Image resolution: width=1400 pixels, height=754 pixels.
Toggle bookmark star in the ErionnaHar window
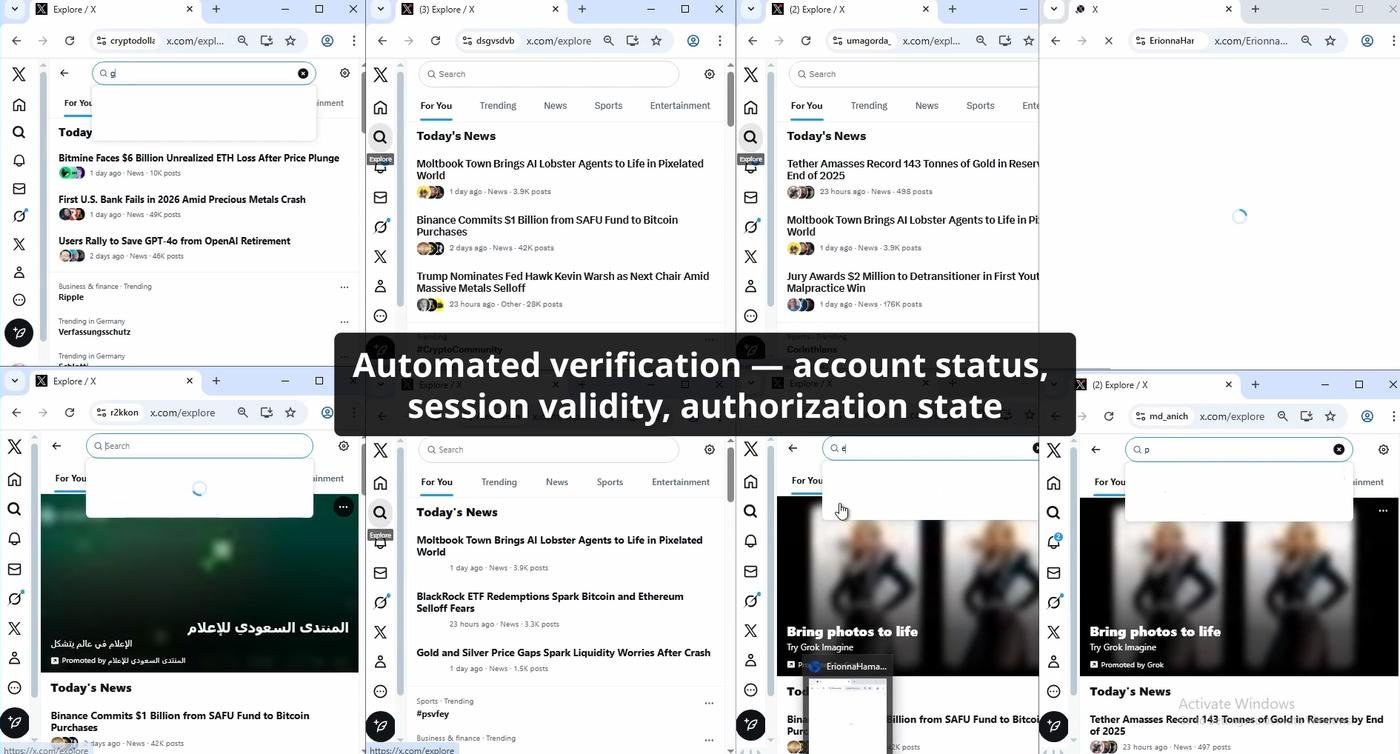pyautogui.click(x=1330, y=41)
